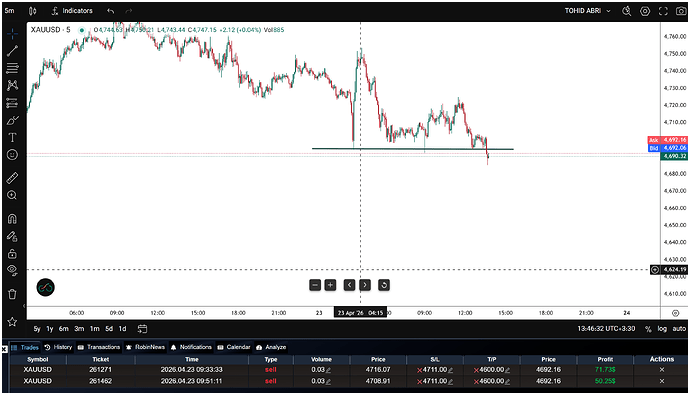Redo the chart action
This screenshot has height=395, width=690.
click(128, 11)
